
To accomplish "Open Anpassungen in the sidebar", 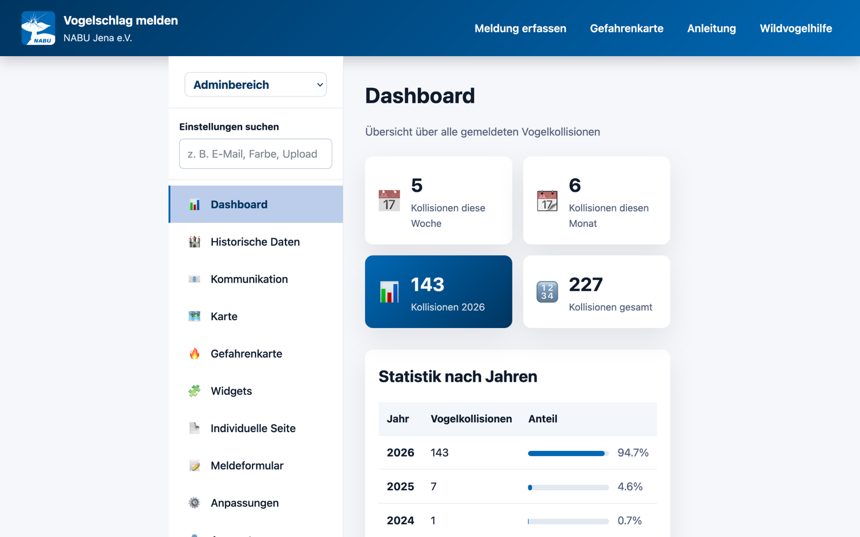I will pos(256,503).
